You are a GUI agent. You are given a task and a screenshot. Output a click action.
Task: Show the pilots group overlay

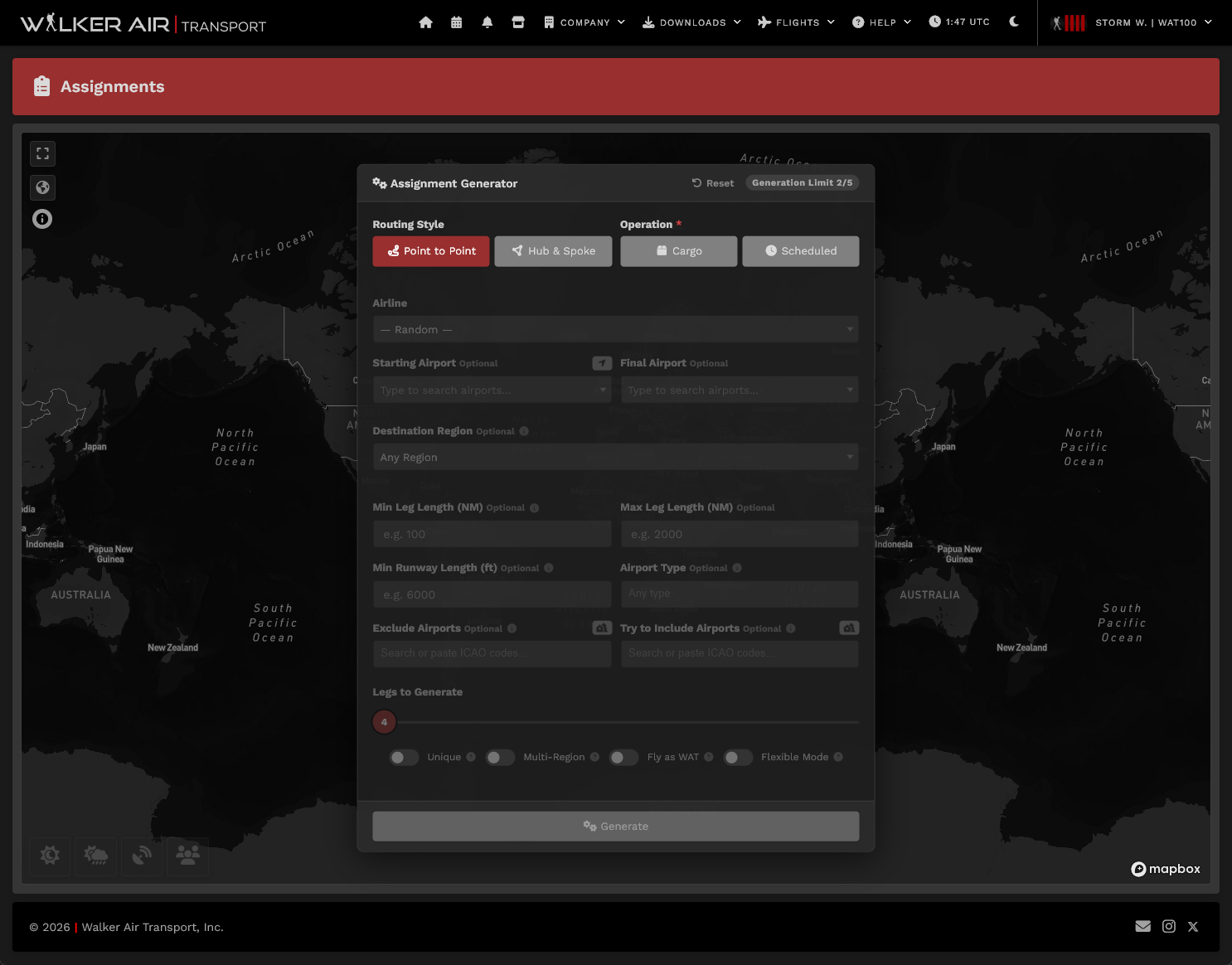[x=188, y=856]
